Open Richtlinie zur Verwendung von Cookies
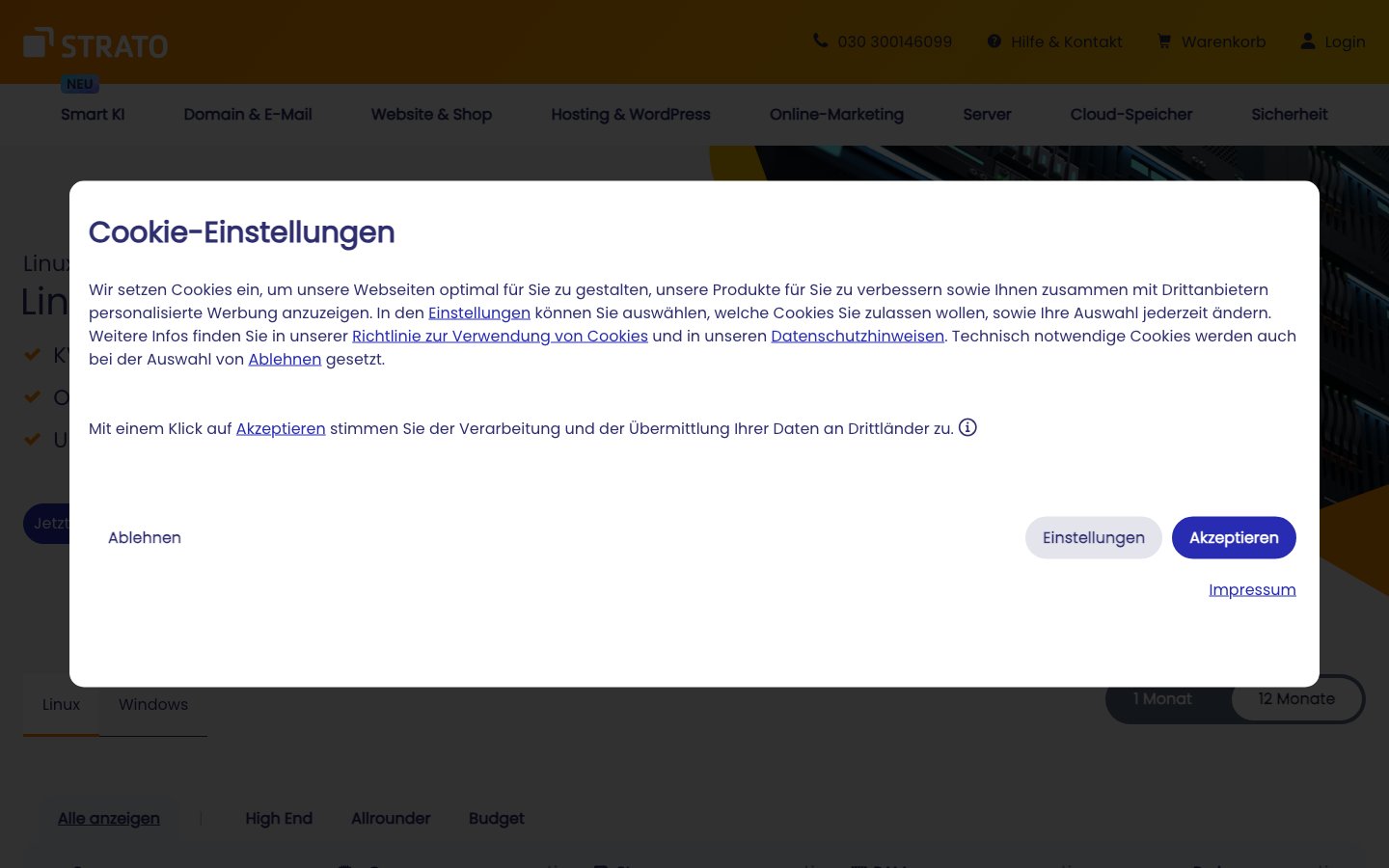 500,336
